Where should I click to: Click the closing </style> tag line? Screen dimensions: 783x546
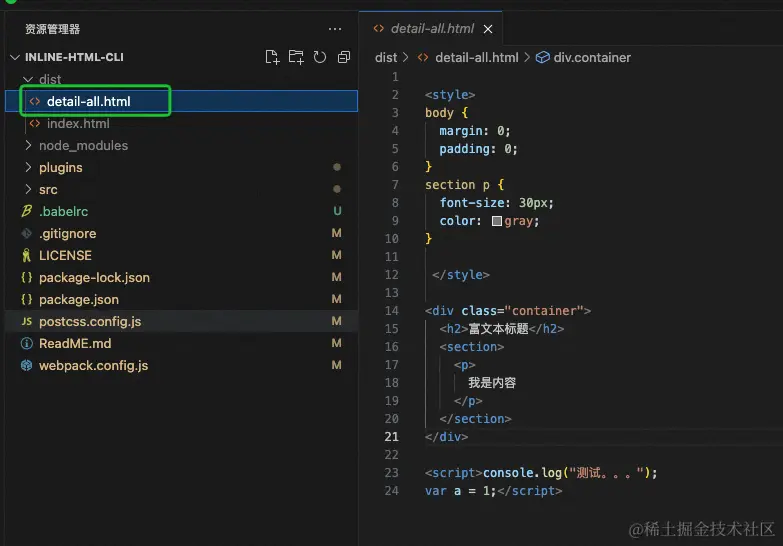pyautogui.click(x=461, y=275)
